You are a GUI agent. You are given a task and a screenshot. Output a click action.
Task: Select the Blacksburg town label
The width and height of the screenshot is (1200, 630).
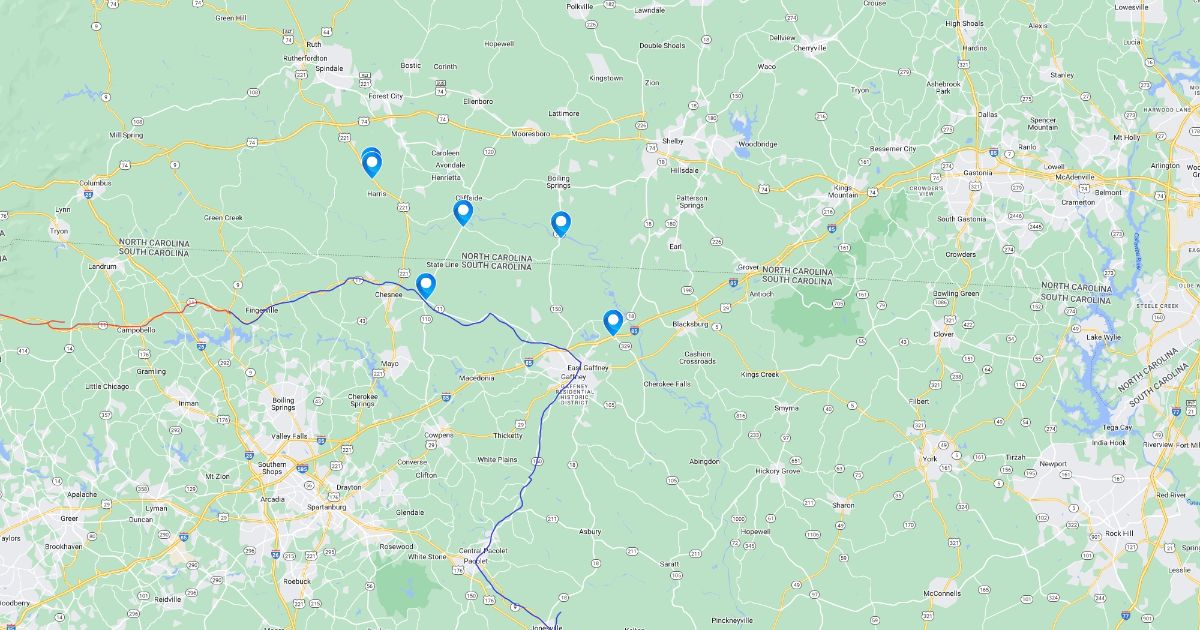coord(690,324)
